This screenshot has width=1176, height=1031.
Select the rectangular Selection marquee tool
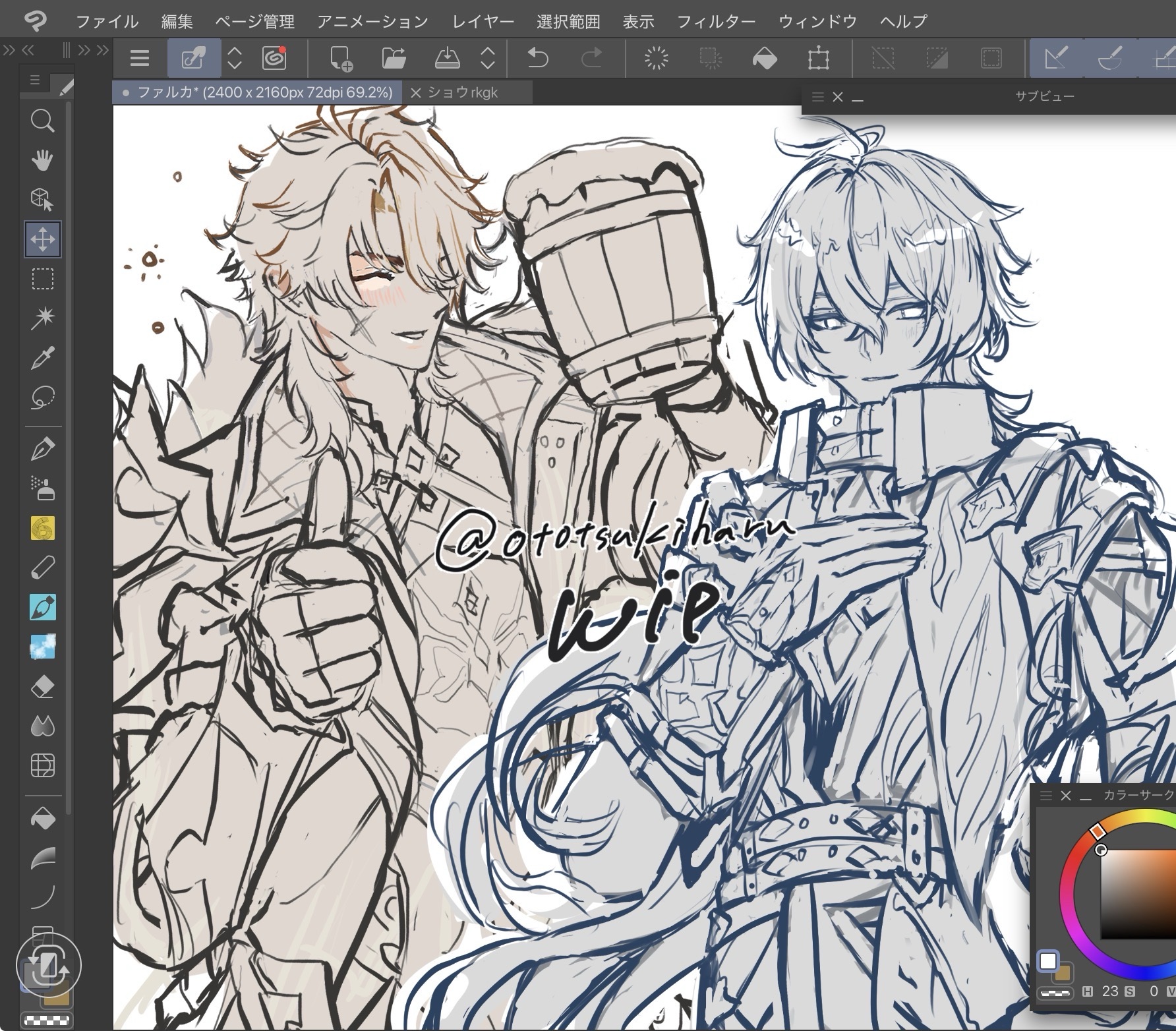tap(42, 279)
